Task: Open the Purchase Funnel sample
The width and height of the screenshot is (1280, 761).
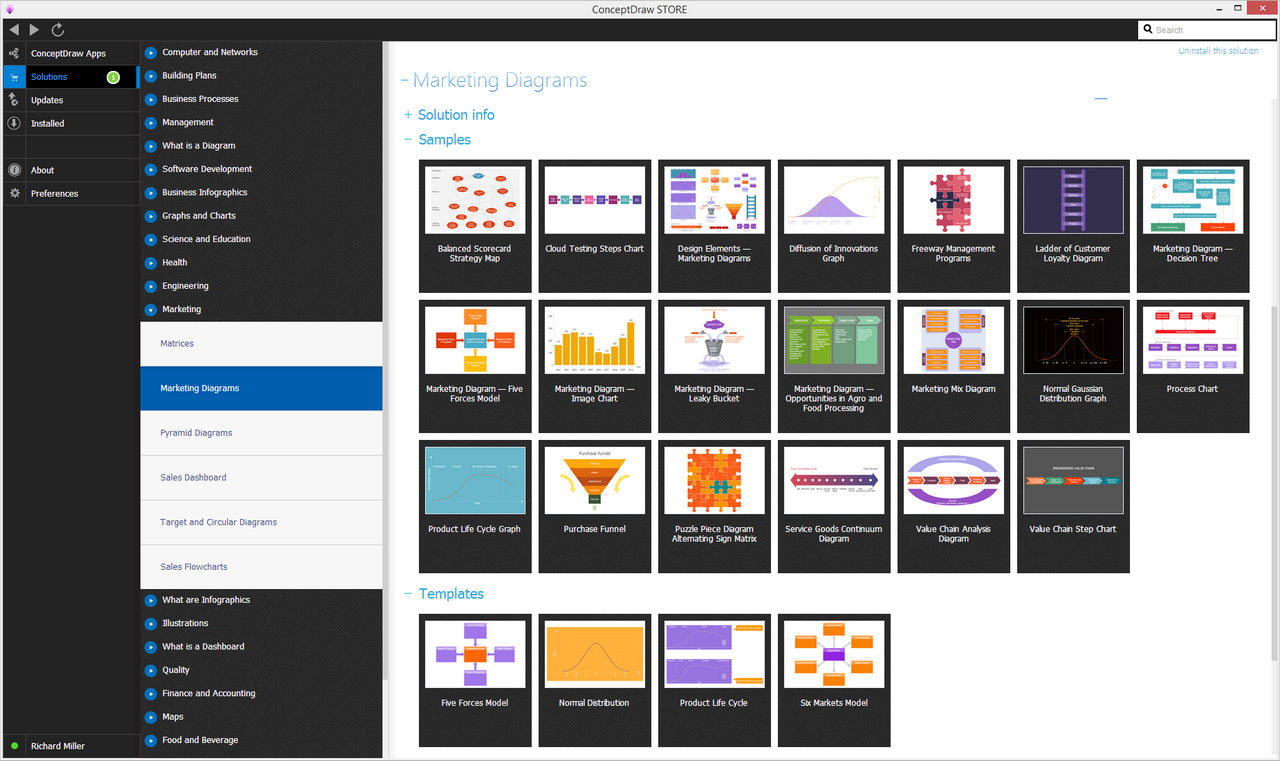Action: coord(594,506)
